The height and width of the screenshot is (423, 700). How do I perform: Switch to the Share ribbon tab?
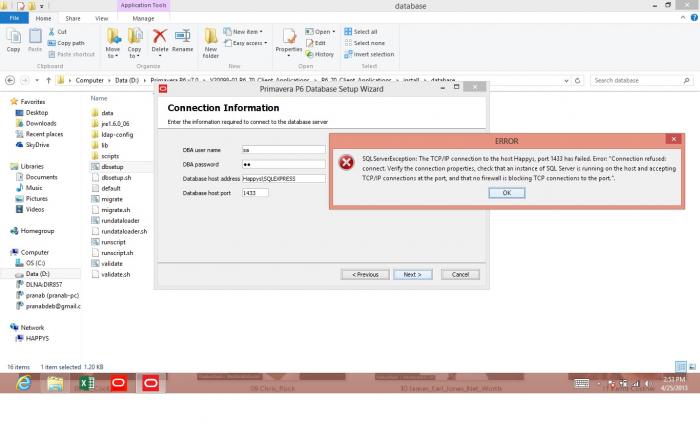(x=73, y=18)
